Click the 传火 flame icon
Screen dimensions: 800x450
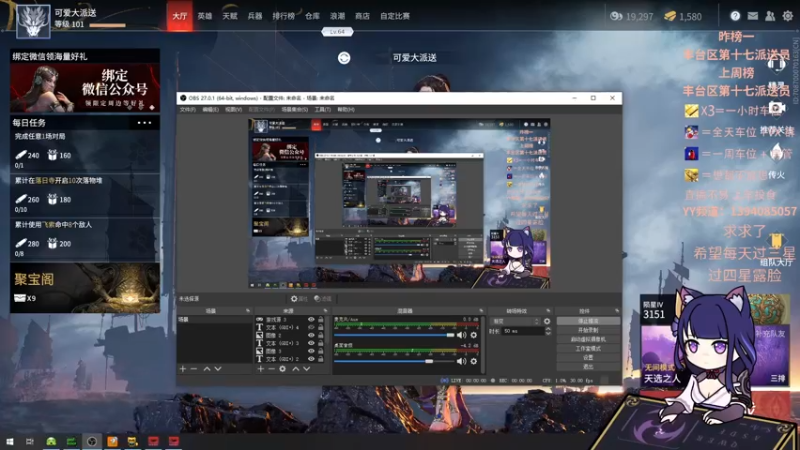pos(776,152)
